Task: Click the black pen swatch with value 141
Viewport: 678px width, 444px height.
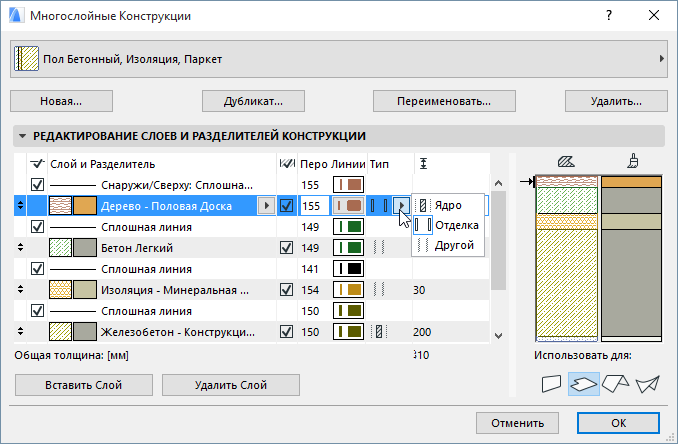Action: point(348,269)
